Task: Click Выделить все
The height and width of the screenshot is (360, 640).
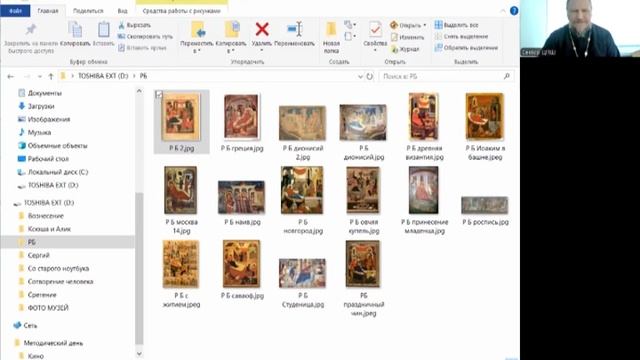Action: click(x=456, y=25)
